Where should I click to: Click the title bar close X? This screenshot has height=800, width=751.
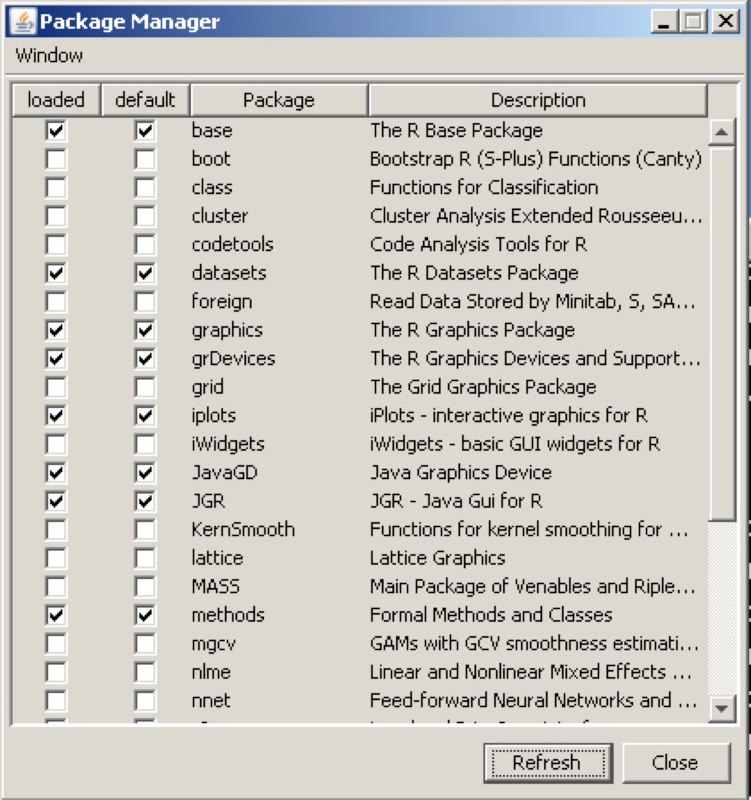[x=726, y=21]
